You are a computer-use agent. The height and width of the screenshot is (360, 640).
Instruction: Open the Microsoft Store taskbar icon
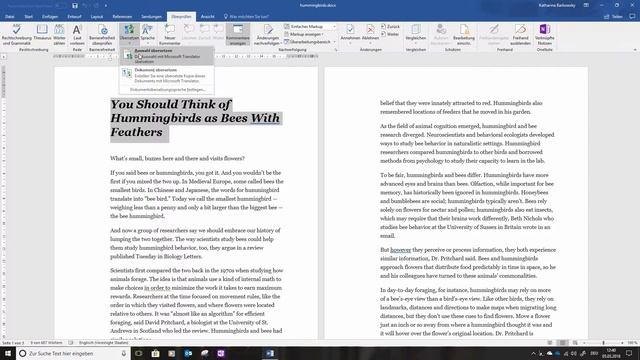point(156,353)
